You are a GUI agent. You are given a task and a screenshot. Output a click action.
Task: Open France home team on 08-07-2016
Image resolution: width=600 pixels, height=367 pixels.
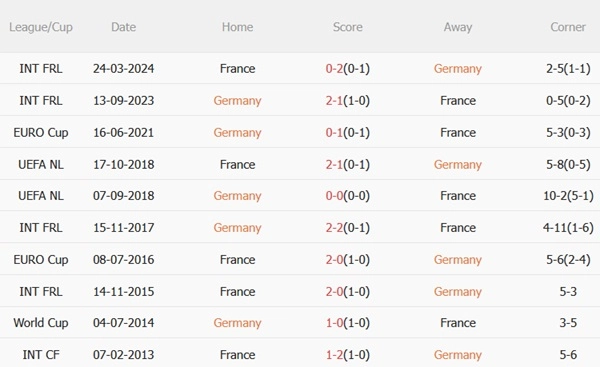coord(237,259)
